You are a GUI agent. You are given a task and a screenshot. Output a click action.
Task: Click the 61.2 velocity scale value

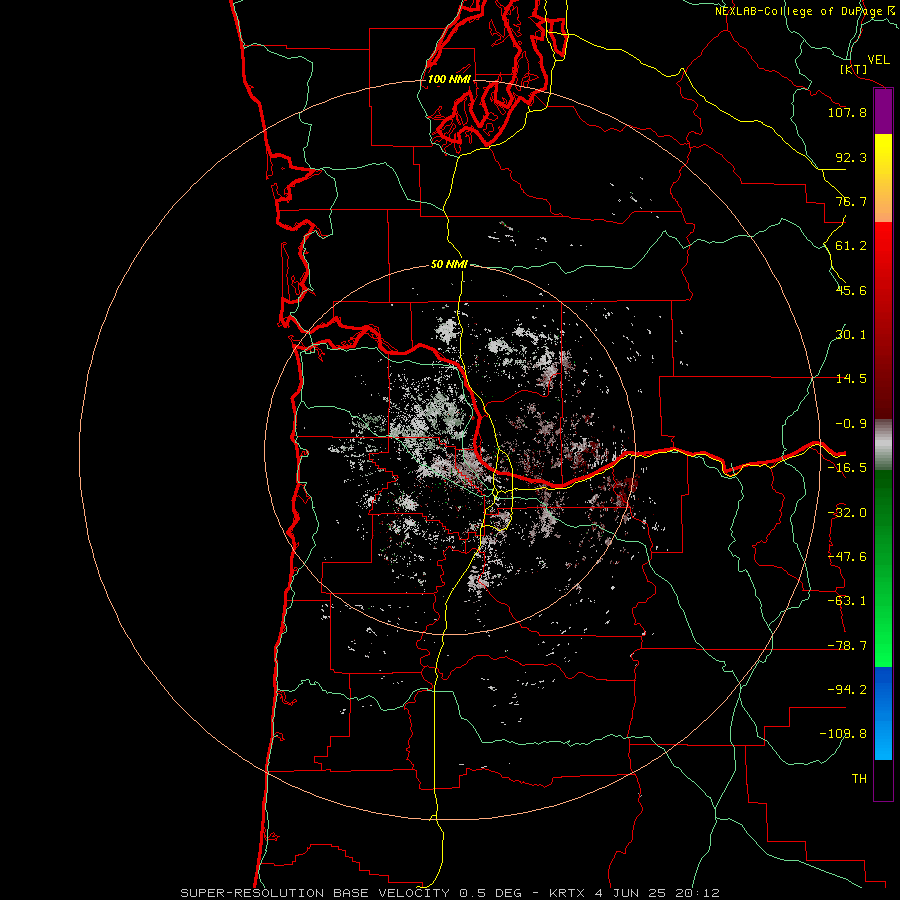(851, 246)
